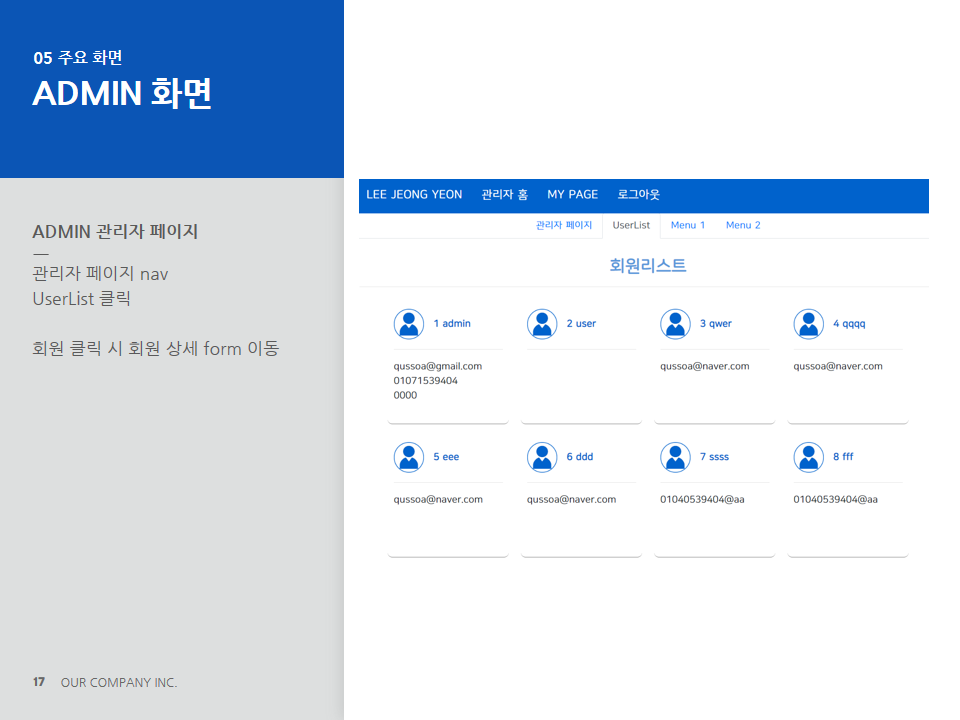
Task: Open the '3 qwer' member name link
Action: pyautogui.click(x=716, y=324)
